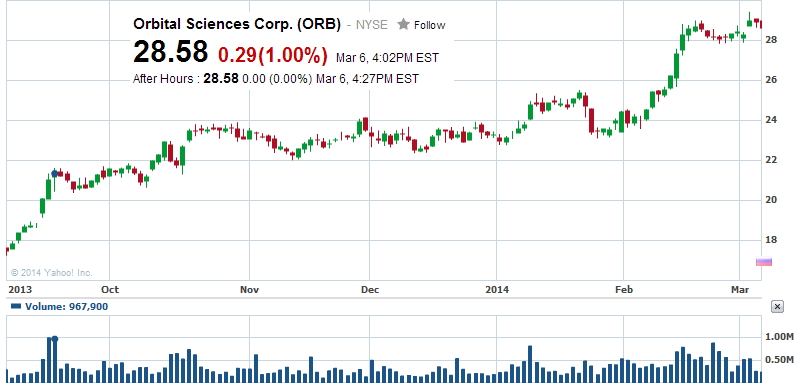Click the Follow link text
Screen dimensions: 807x386
pos(429,25)
